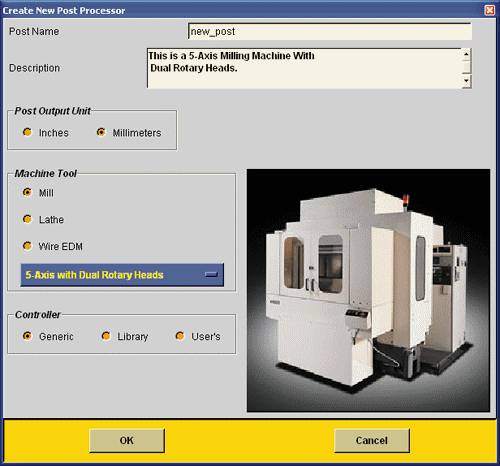Click into the Description text area

tap(305, 68)
